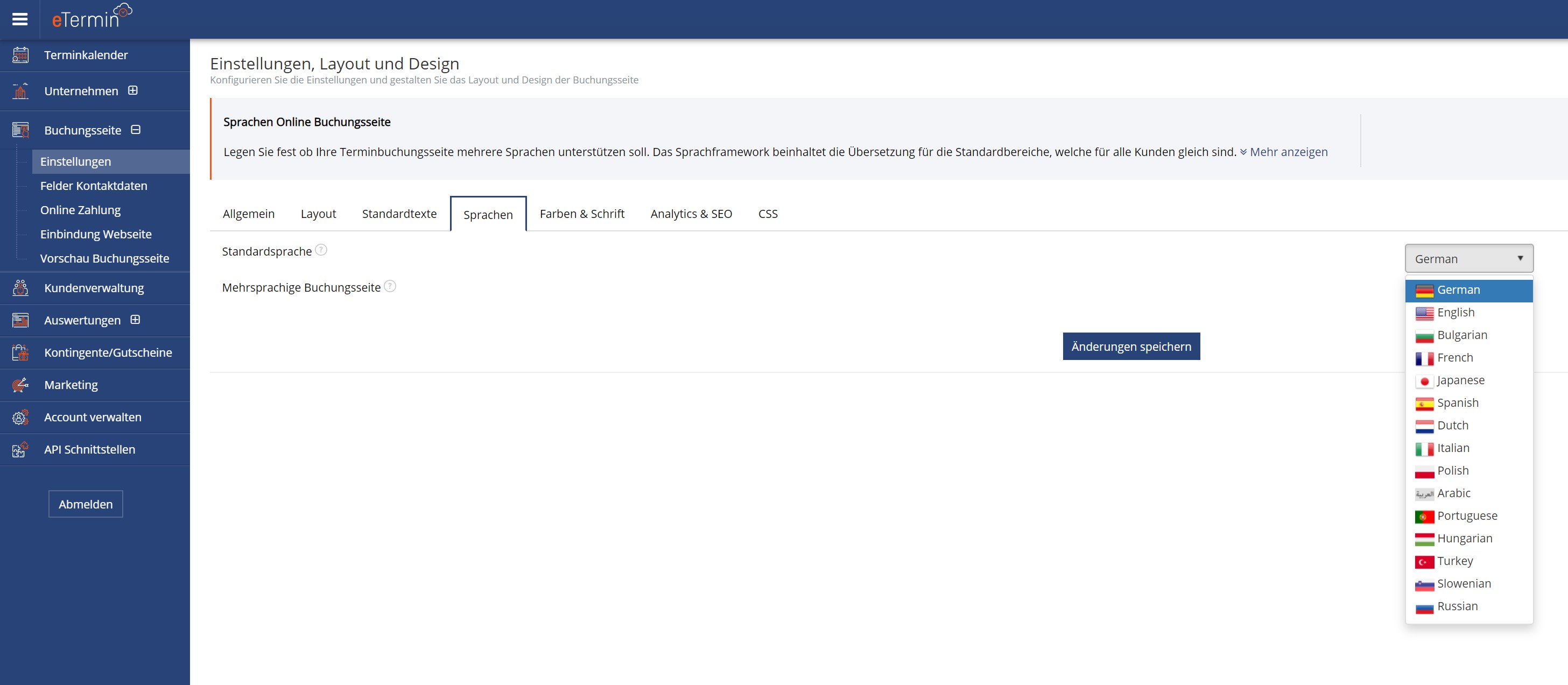
Task: Click the Terminkalender calendar icon
Action: (20, 55)
